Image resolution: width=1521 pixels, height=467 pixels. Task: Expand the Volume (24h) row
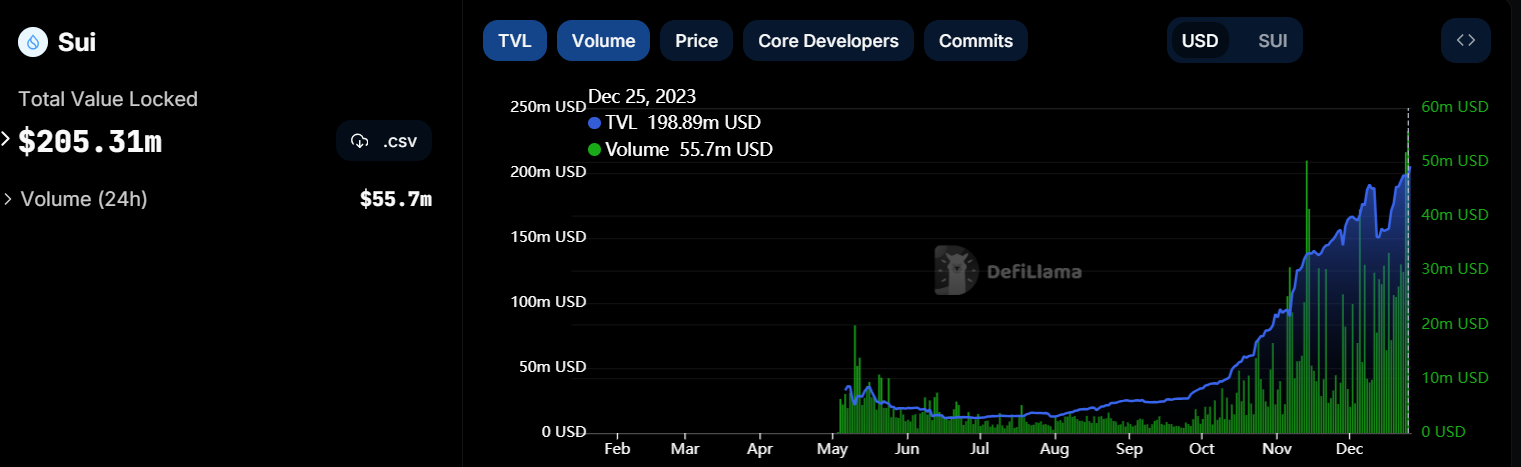[x=8, y=199]
